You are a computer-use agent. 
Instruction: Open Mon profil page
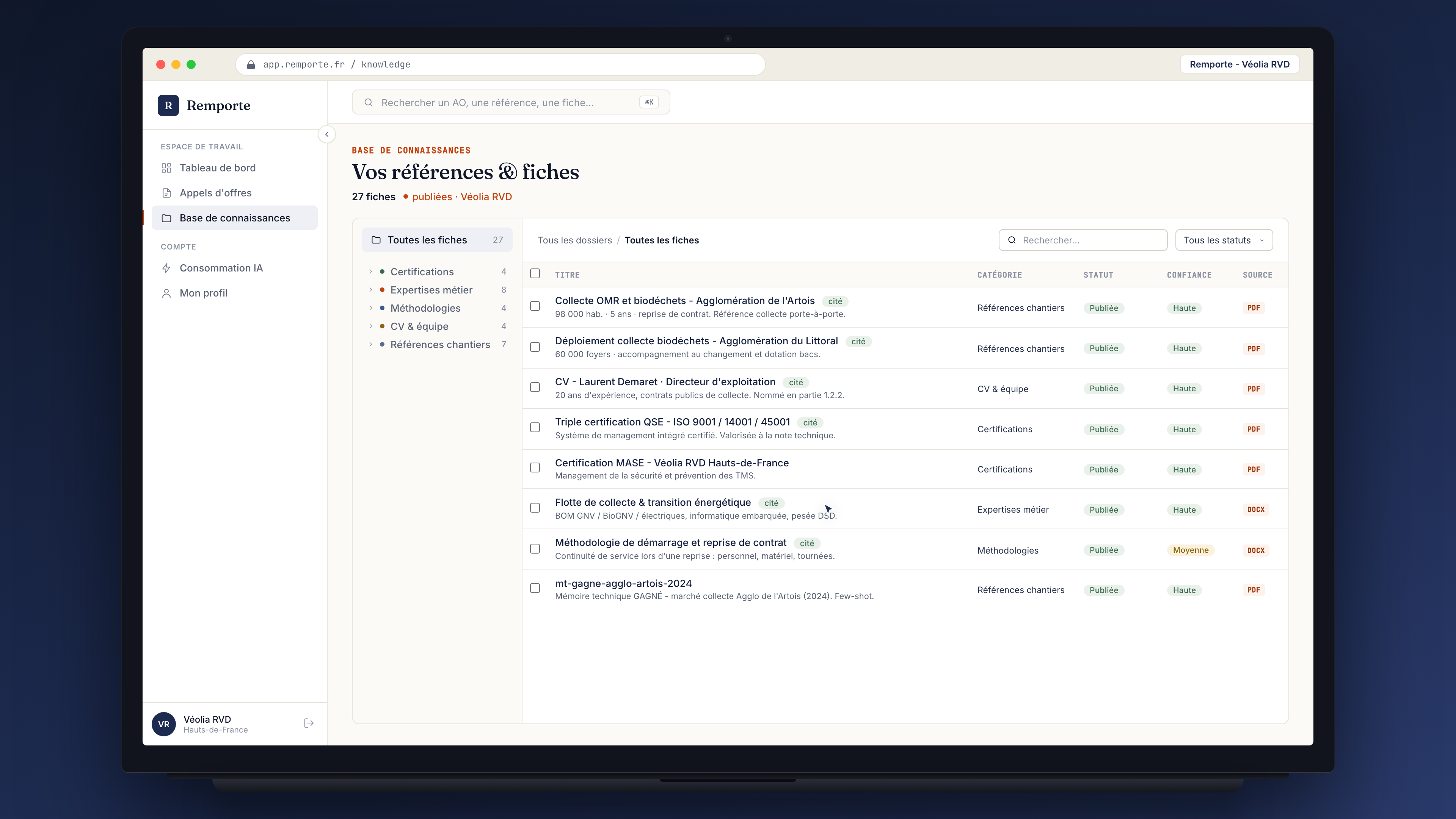[x=235, y=293]
